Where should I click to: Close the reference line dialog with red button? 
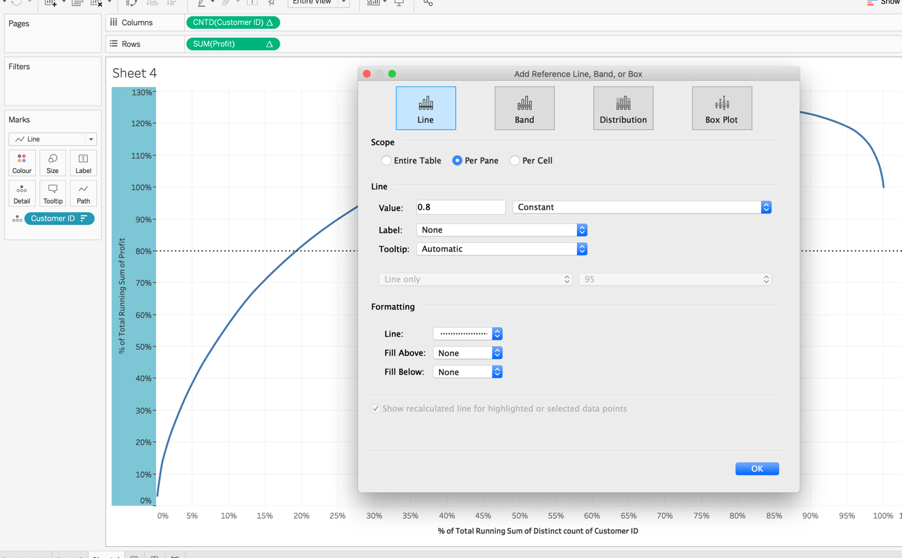tap(367, 74)
